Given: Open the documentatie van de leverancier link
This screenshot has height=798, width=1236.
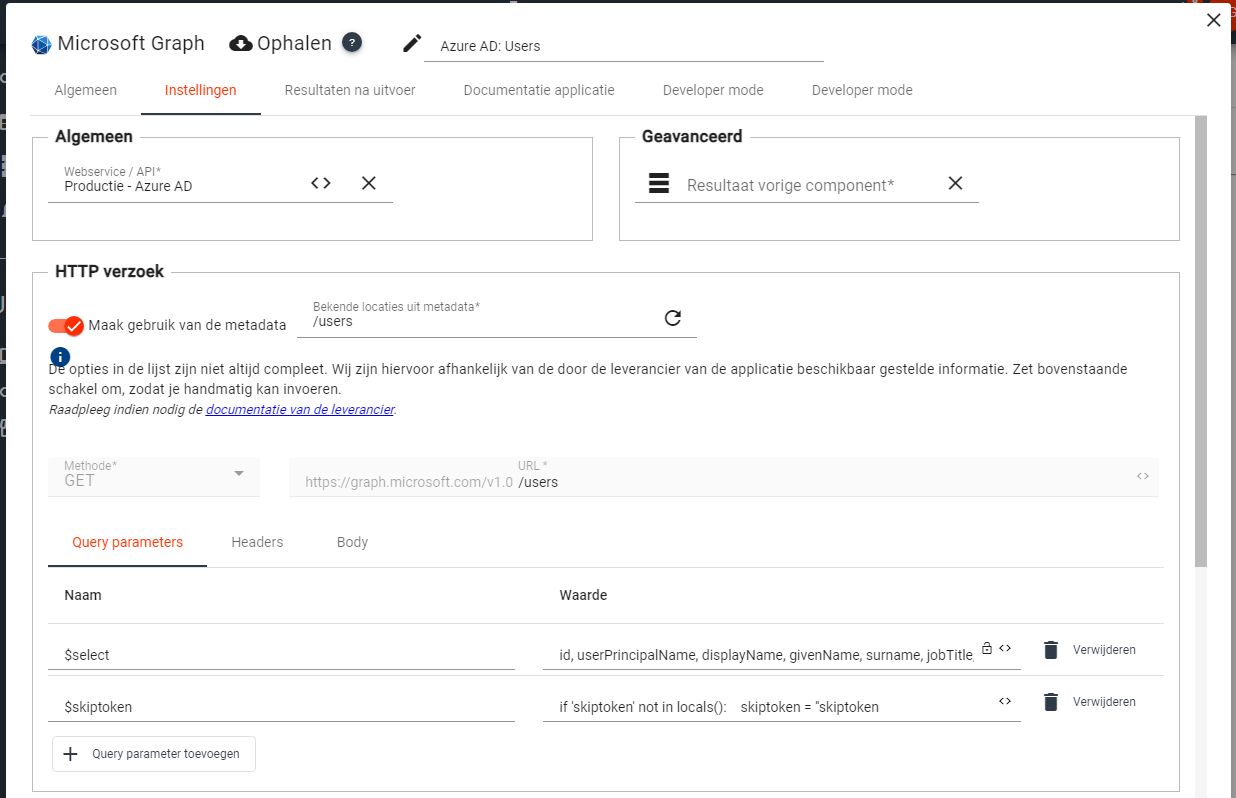Looking at the screenshot, I should pos(300,409).
